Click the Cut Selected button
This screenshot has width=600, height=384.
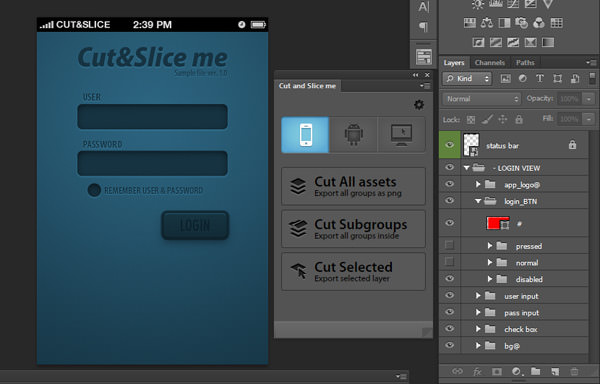point(353,272)
